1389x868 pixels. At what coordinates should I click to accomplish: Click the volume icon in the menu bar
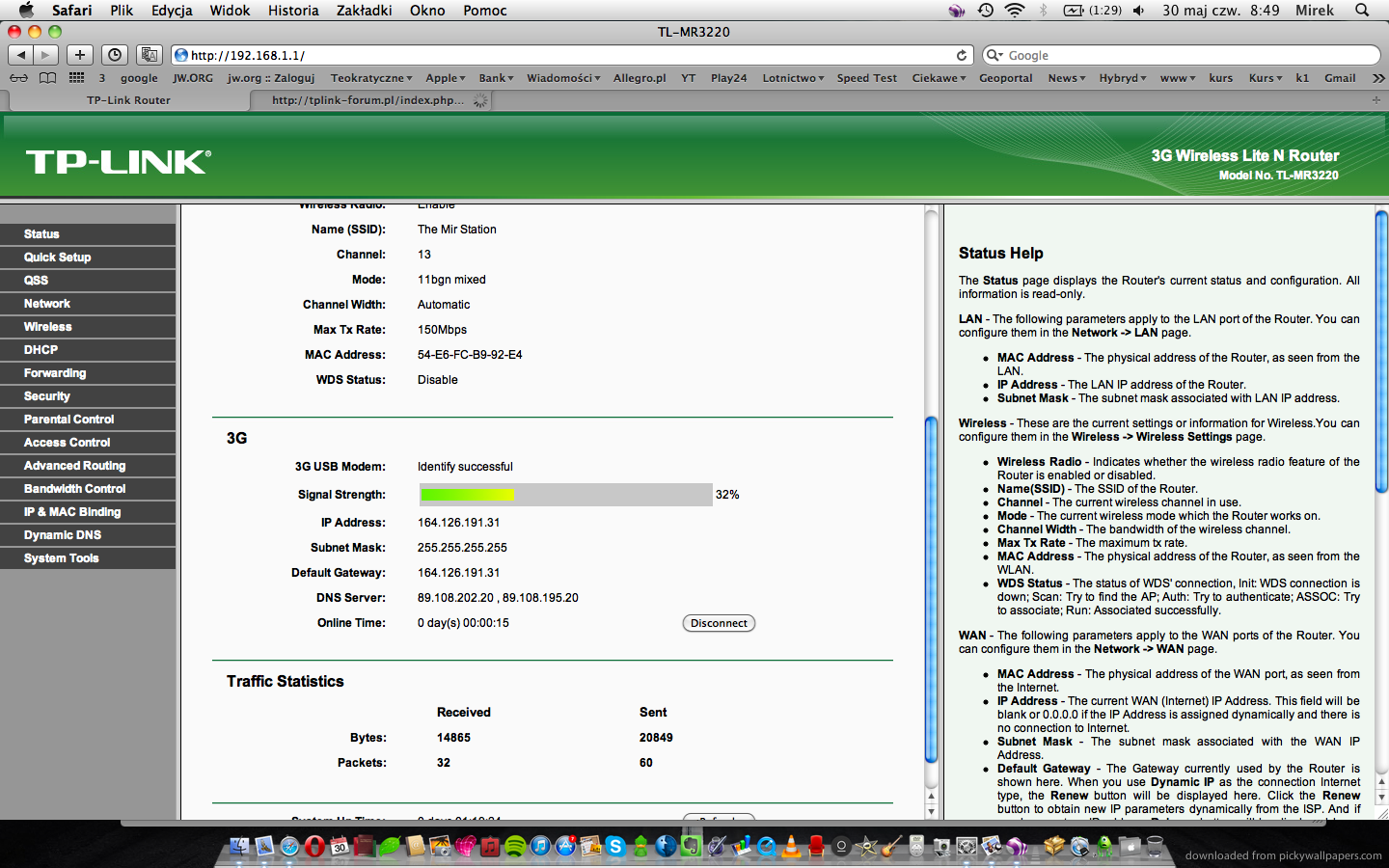pyautogui.click(x=1139, y=10)
